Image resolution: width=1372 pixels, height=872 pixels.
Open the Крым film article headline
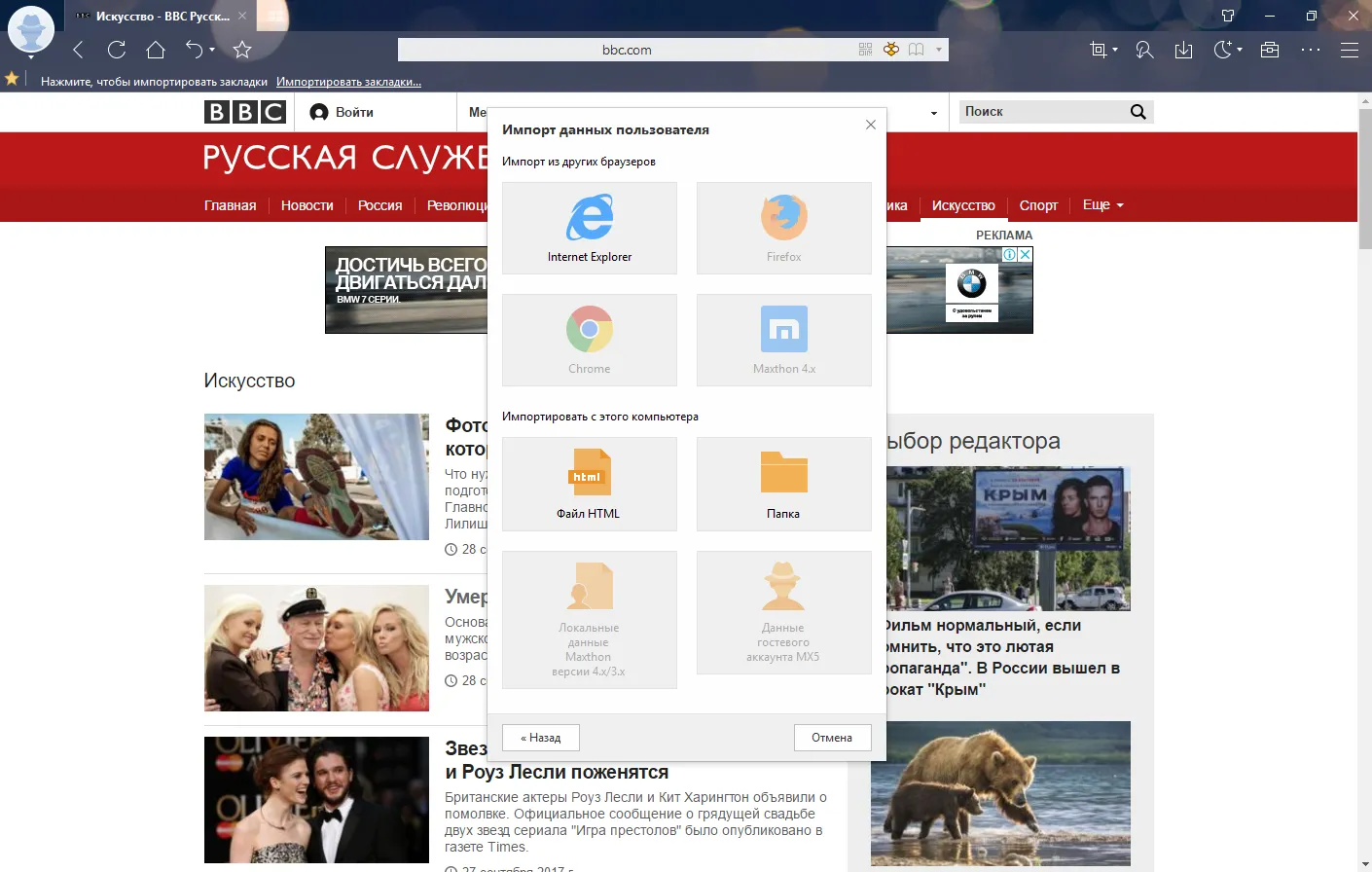pos(1003,657)
